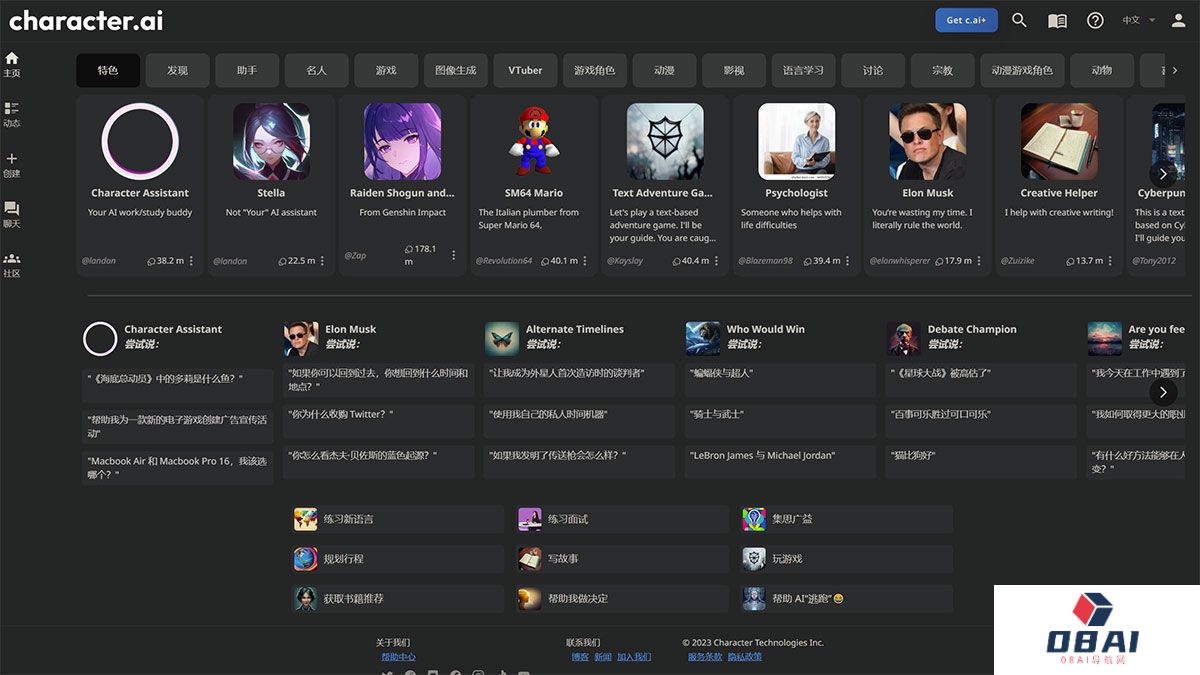The width and height of the screenshot is (1200, 675).
Task: Open more options on Stella card
Action: point(322,261)
